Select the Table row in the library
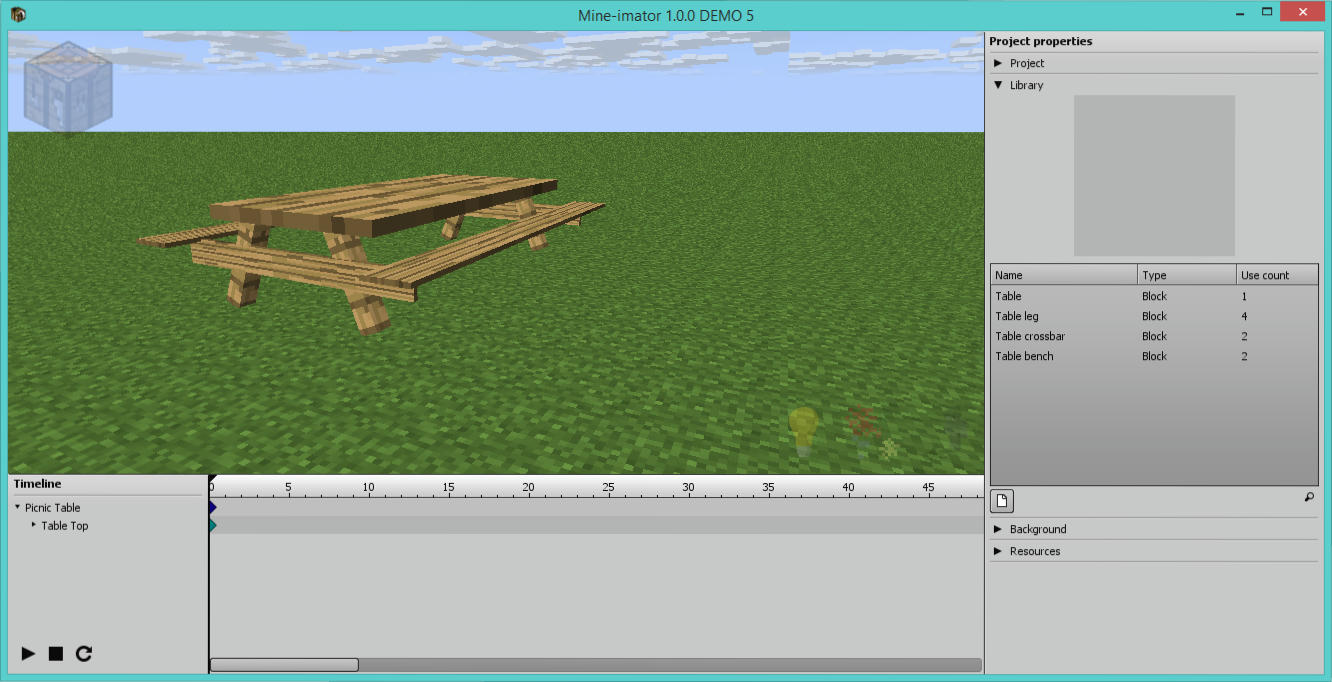Image resolution: width=1332 pixels, height=682 pixels. (1154, 296)
